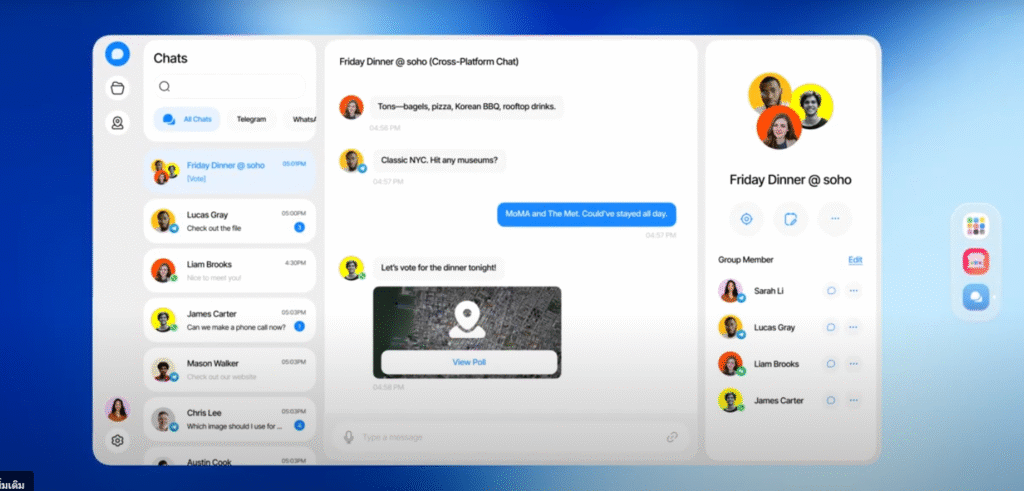
Task: Switch to the Telegram filter tab
Action: pyautogui.click(x=251, y=119)
